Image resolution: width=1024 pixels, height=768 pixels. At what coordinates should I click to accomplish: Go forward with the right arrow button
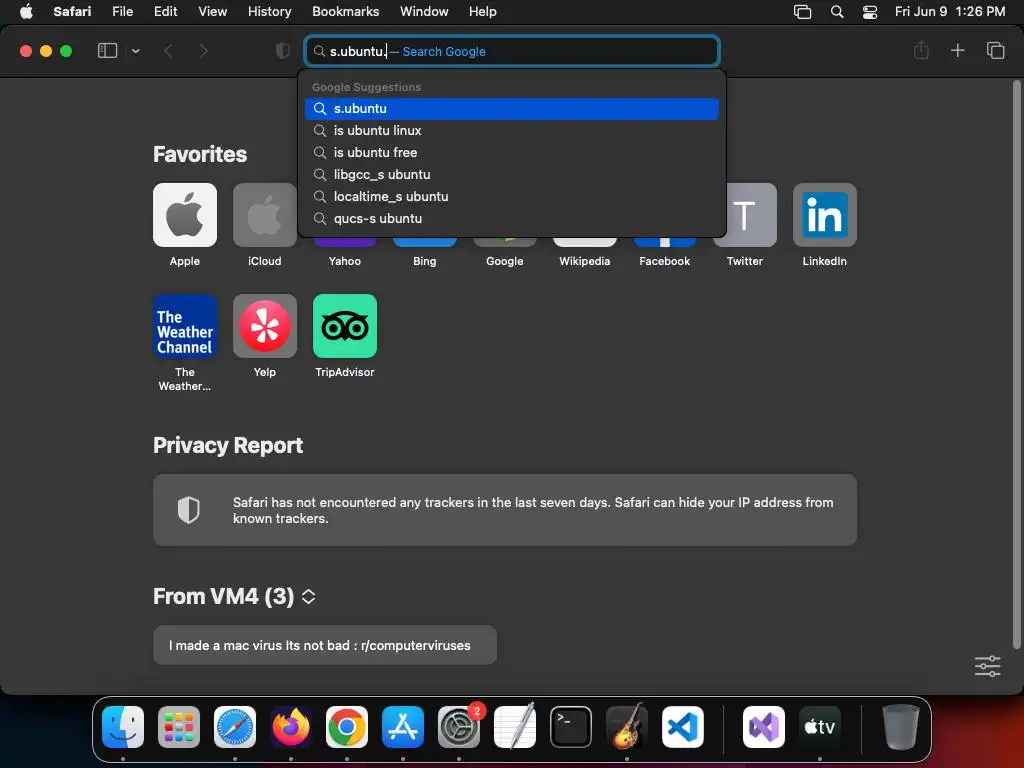(x=203, y=51)
